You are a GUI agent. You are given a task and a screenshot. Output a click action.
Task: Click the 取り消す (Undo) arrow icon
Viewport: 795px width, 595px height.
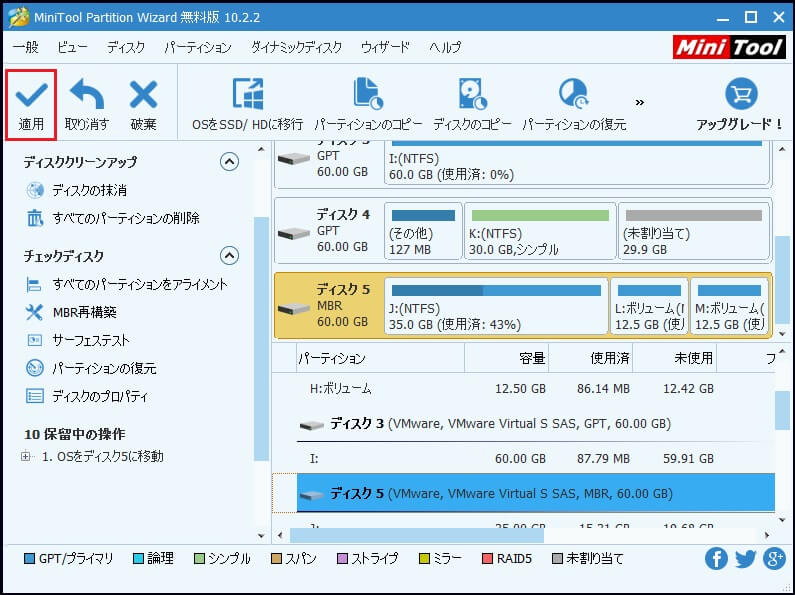(x=87, y=94)
